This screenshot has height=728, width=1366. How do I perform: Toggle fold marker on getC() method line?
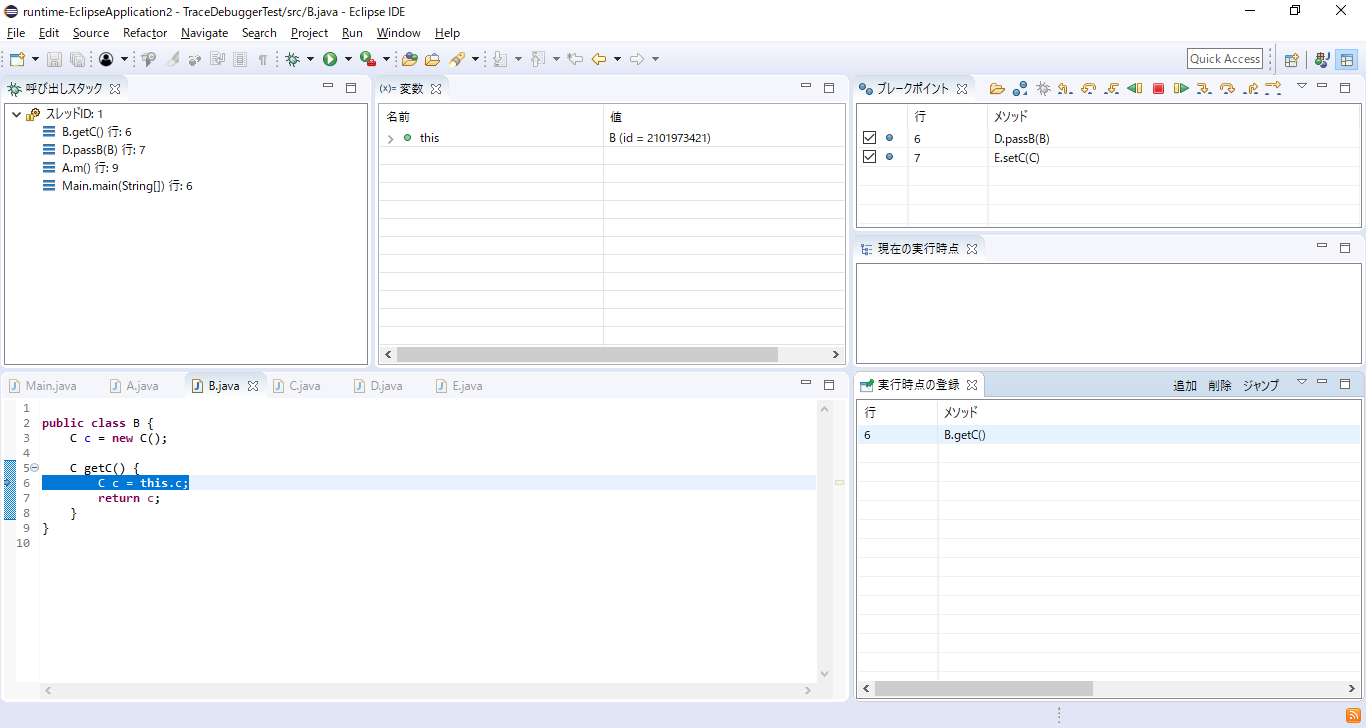click(x=35, y=468)
